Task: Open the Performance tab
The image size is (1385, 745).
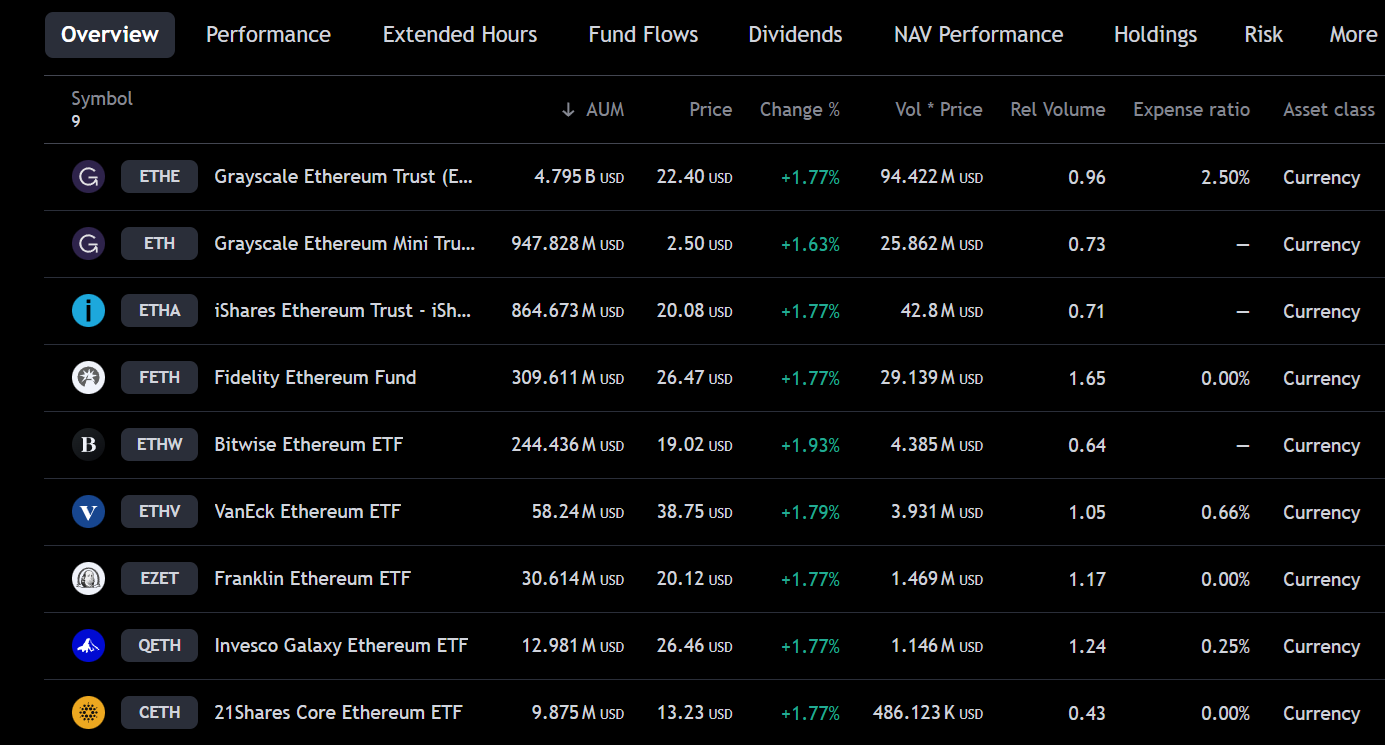Action: pos(268,35)
